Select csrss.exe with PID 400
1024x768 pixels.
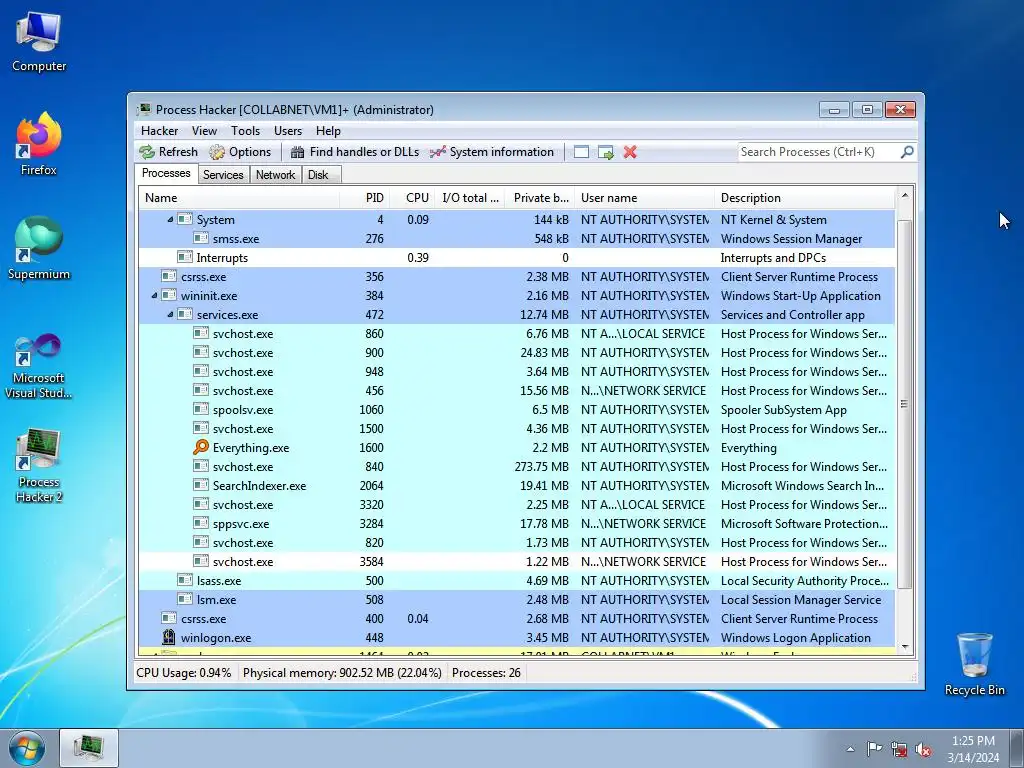(517, 618)
